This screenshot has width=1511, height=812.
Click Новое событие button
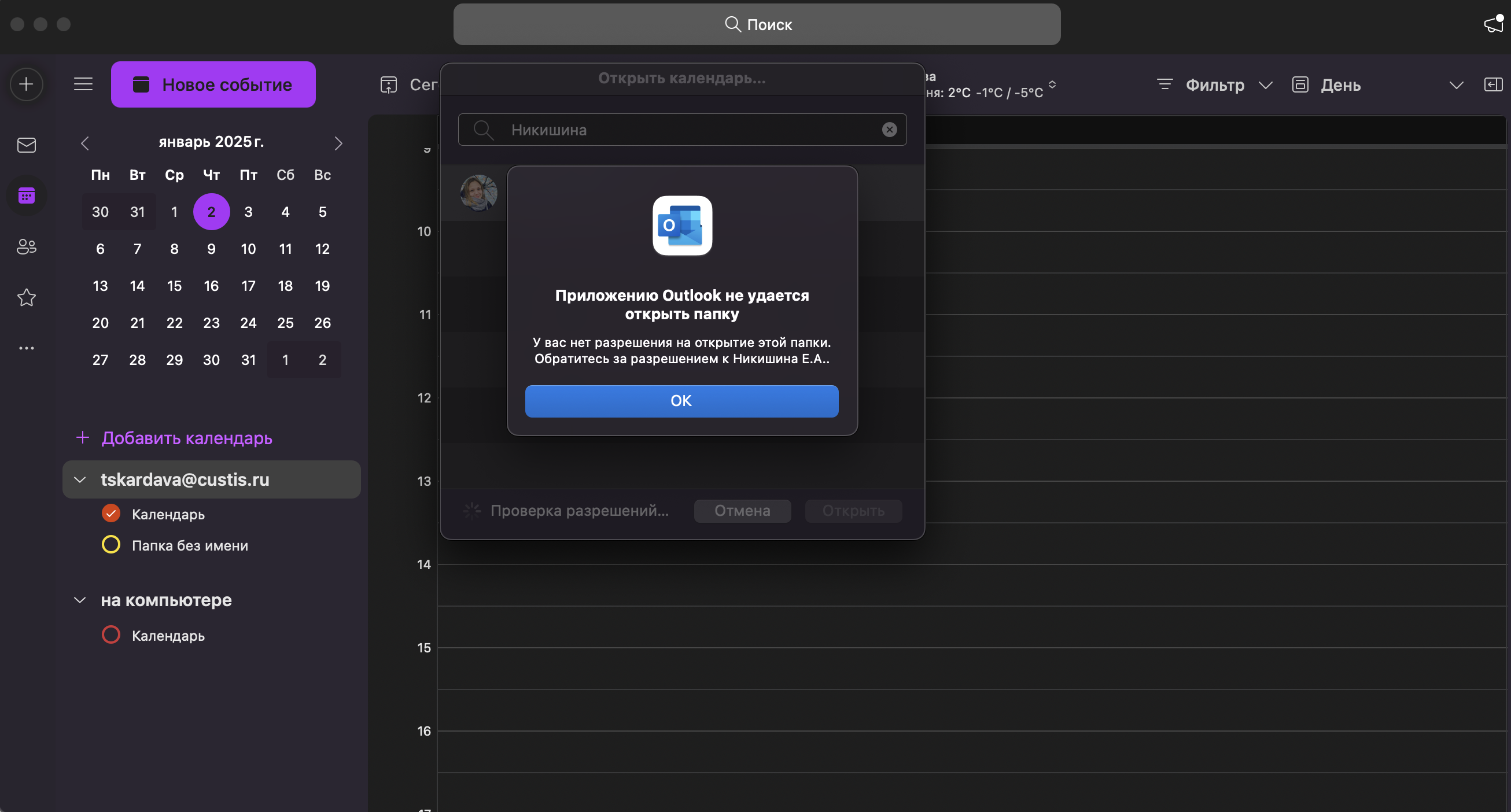pyautogui.click(x=213, y=84)
